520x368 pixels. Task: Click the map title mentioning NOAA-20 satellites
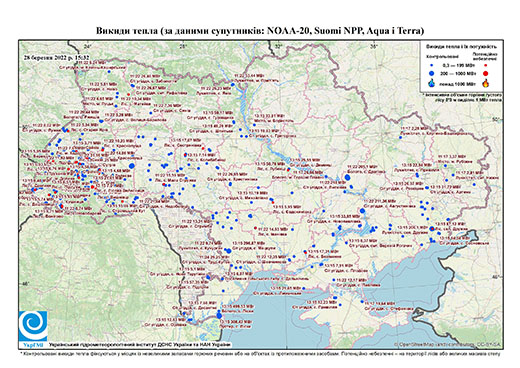260,31
